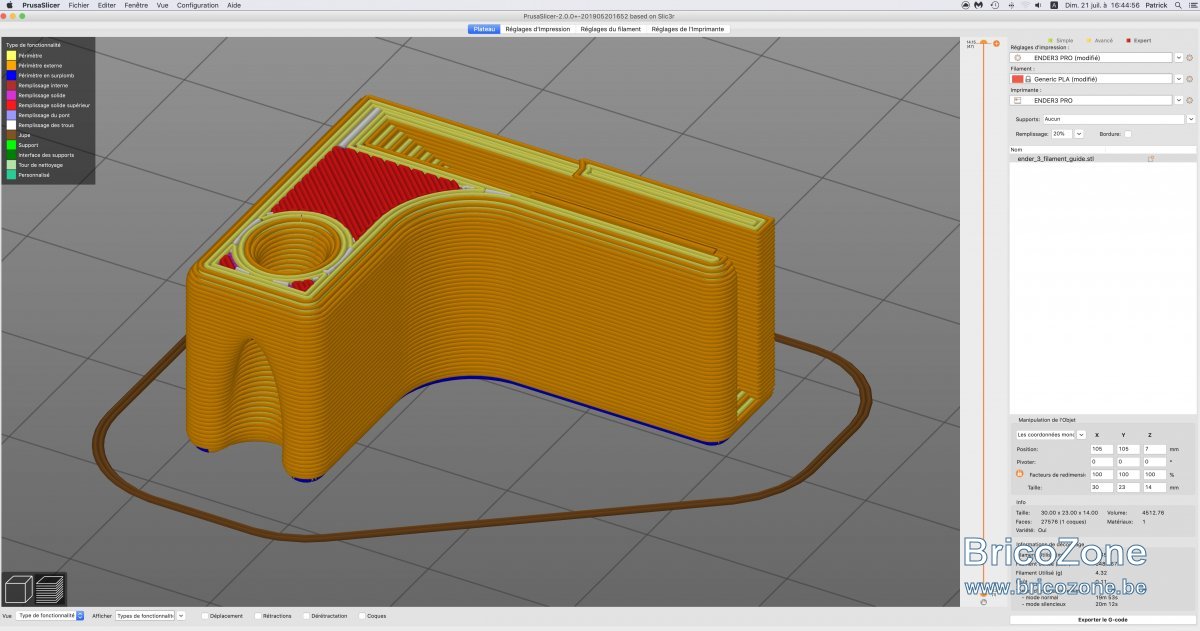Tick the Bordure checkbox
The width and height of the screenshot is (1200, 631).
coord(1128,133)
